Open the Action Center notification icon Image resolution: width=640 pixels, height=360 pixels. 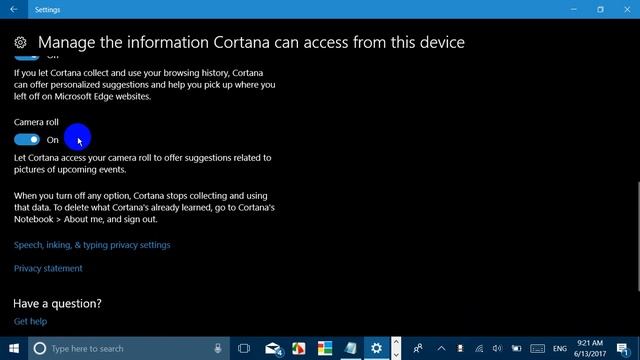coord(622,349)
